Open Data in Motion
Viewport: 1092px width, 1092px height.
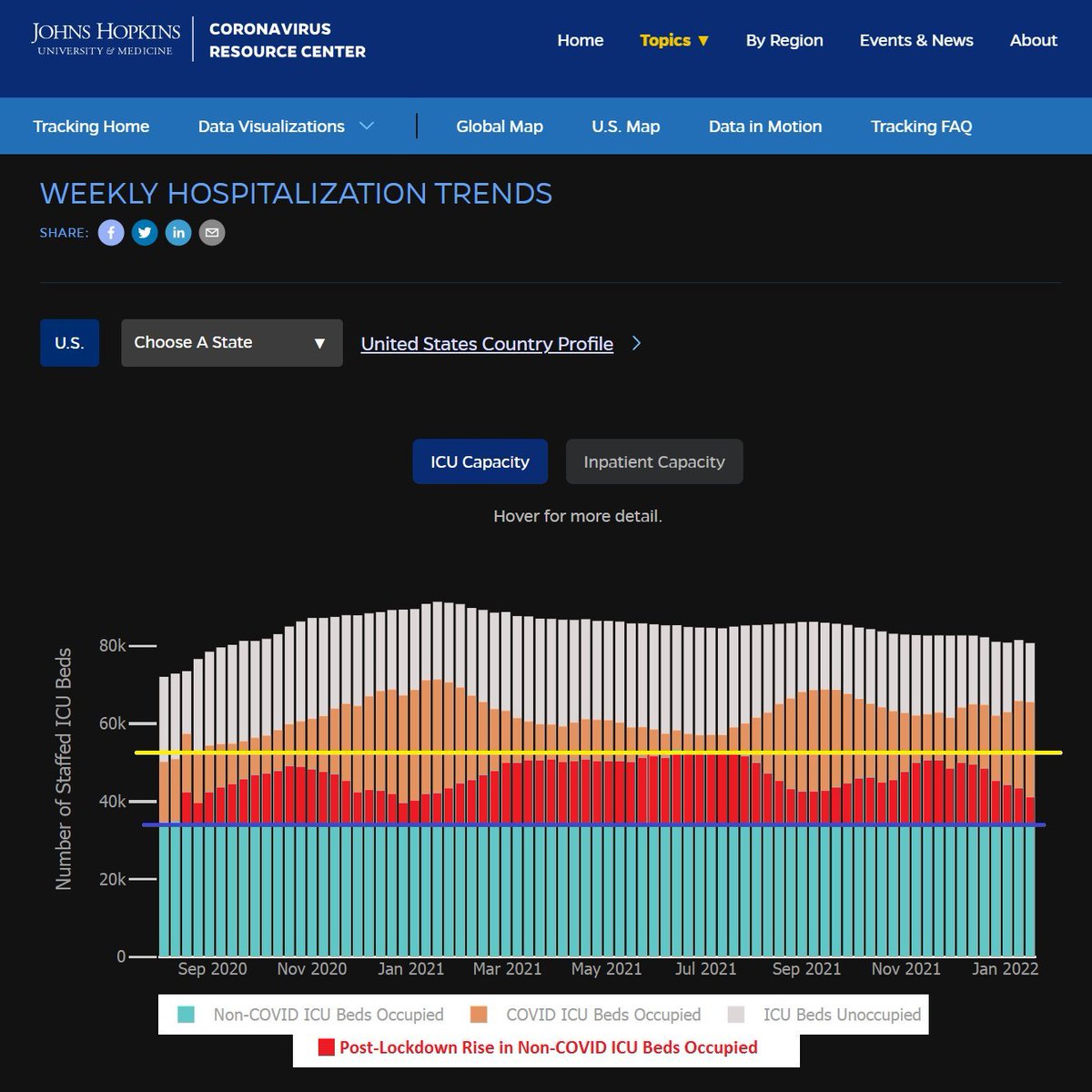pyautogui.click(x=765, y=126)
